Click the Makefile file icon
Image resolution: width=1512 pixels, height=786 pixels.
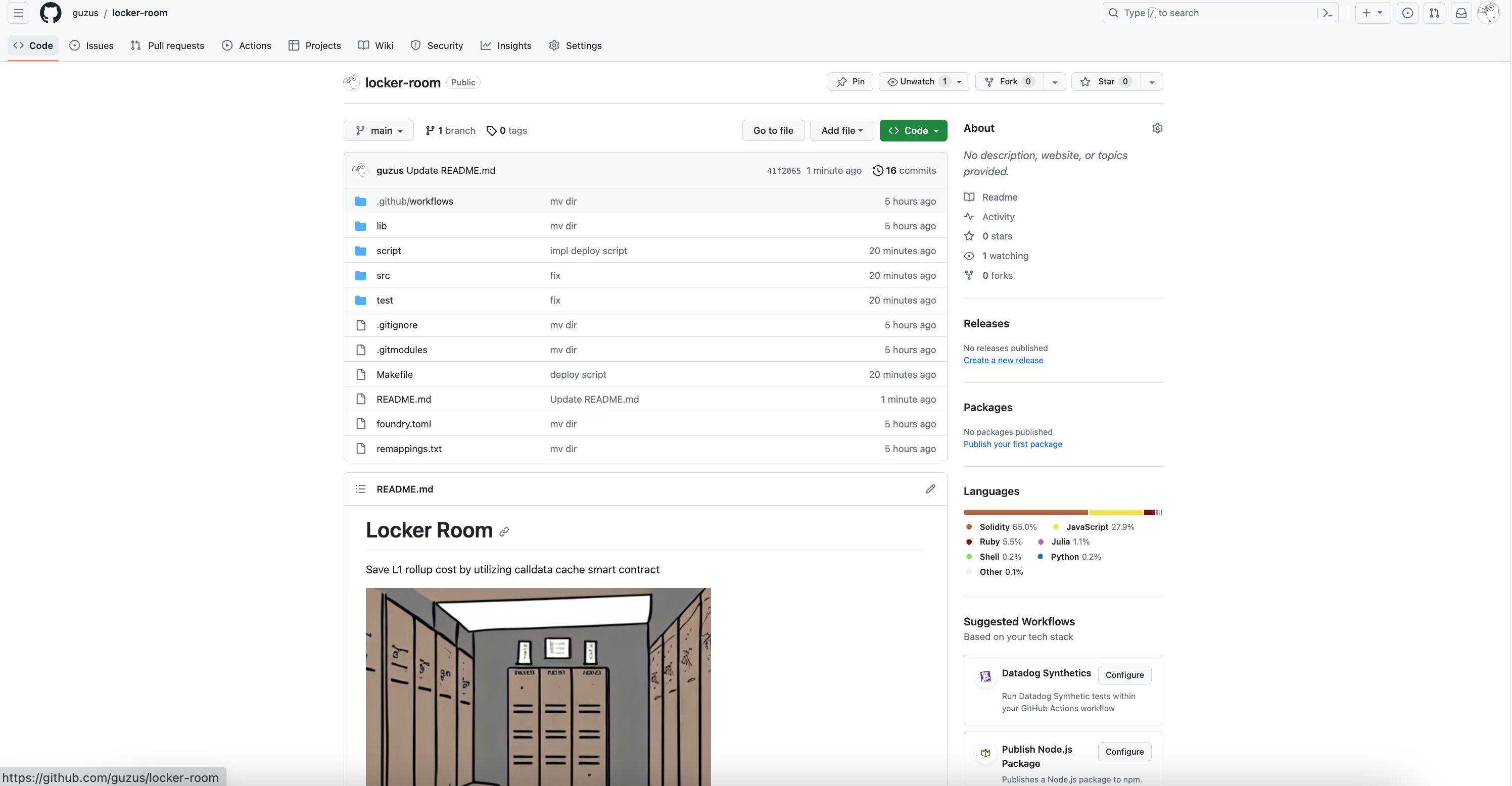tap(360, 374)
